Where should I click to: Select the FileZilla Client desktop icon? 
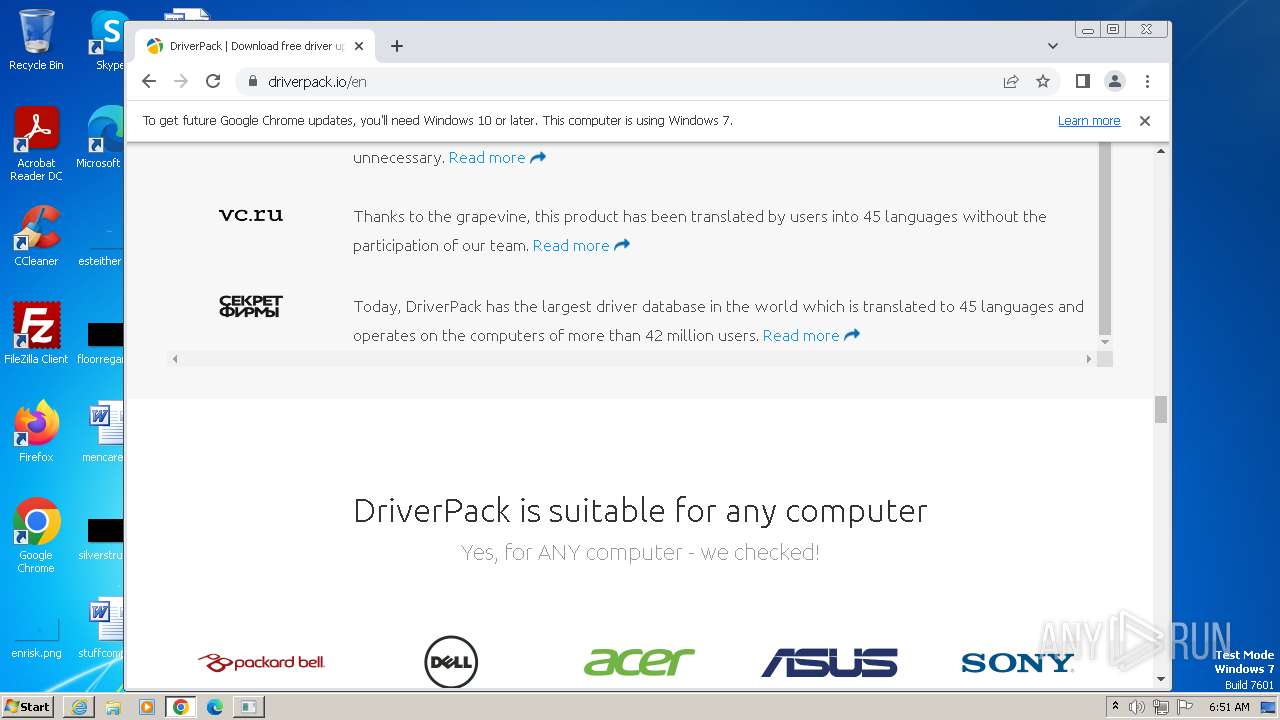(x=36, y=333)
